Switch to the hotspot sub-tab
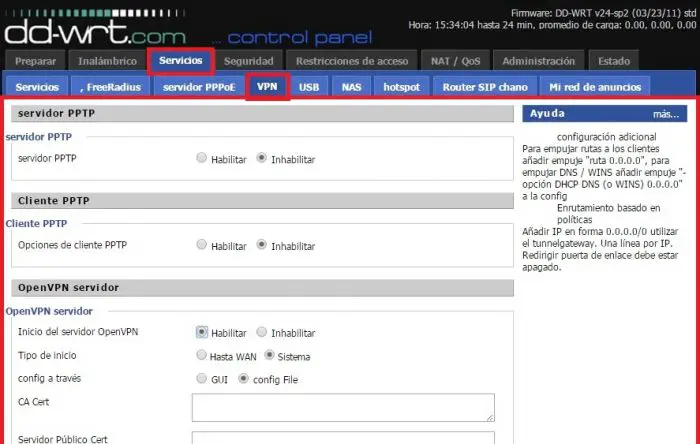 click(401, 87)
